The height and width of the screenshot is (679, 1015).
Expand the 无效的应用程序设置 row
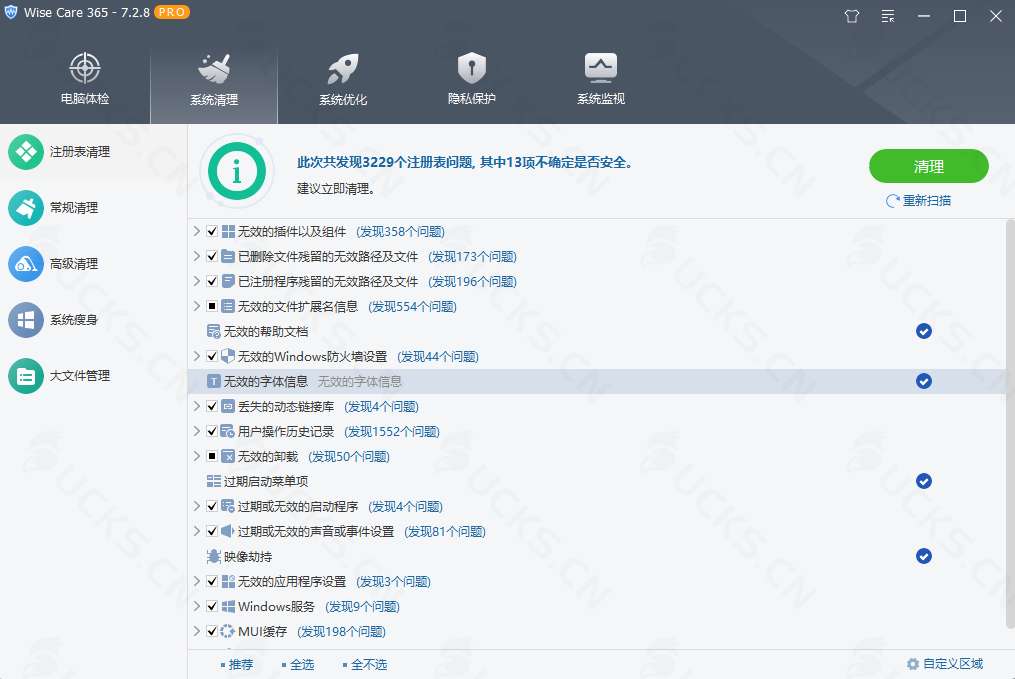tap(197, 581)
